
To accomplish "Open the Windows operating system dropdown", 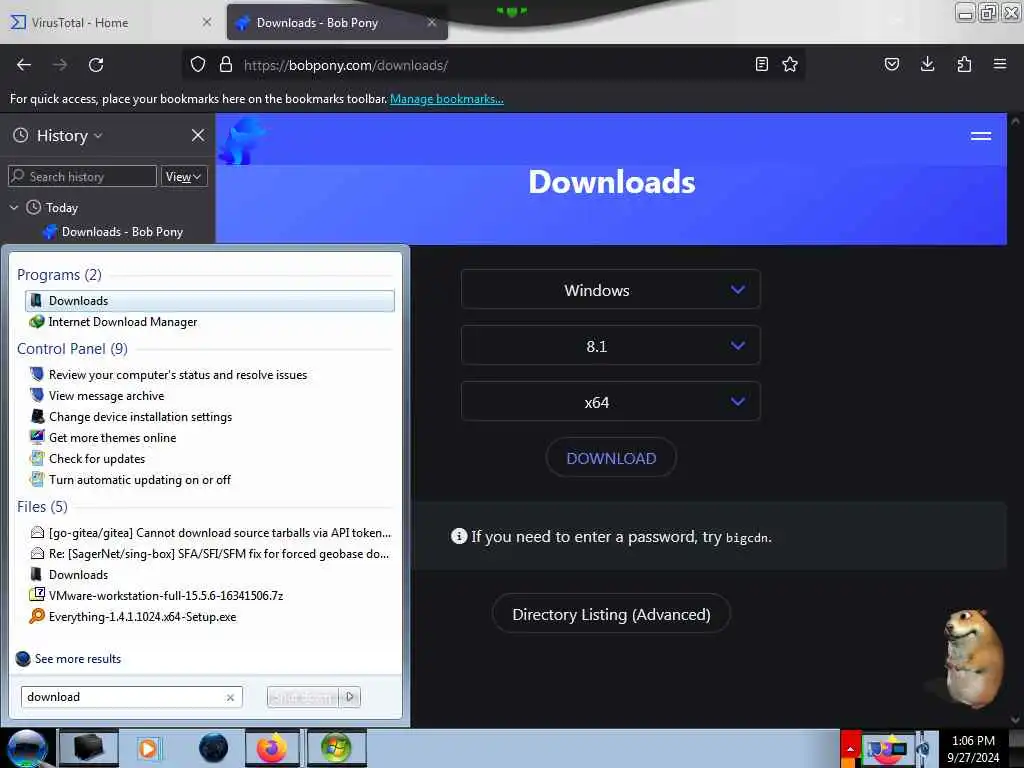I will pyautogui.click(x=611, y=289).
